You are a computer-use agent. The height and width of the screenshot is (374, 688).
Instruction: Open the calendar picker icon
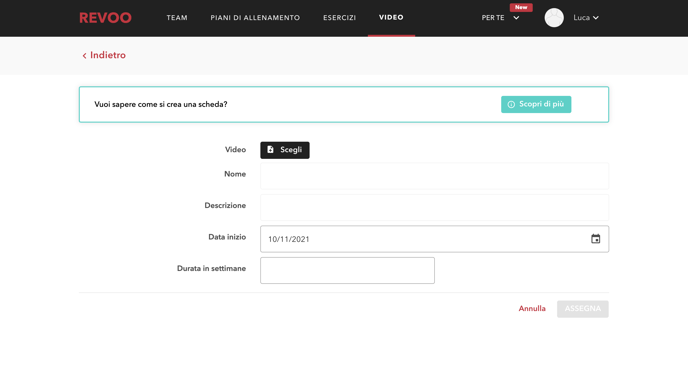595,239
